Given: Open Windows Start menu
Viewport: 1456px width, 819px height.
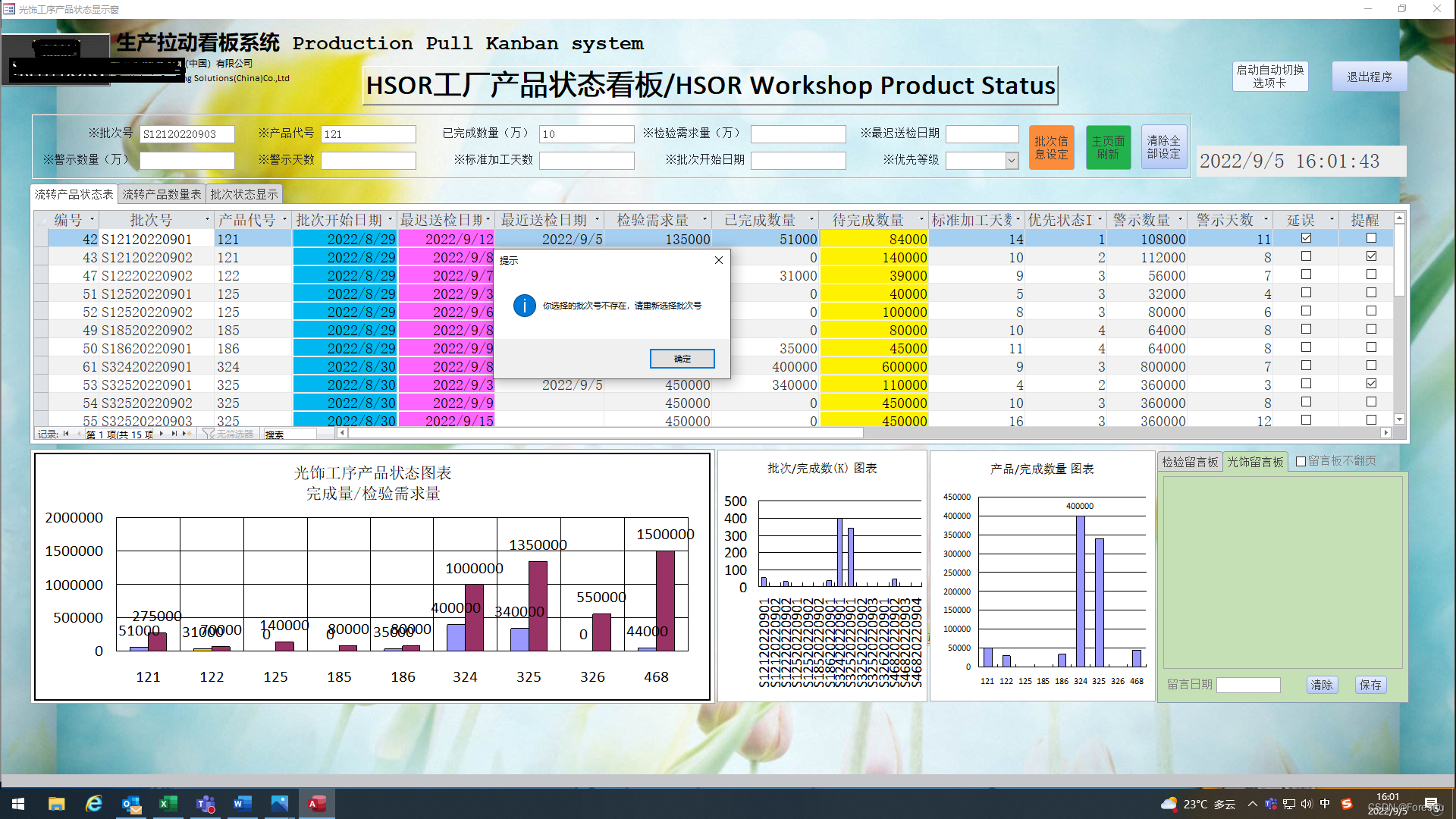Looking at the screenshot, I should [x=18, y=804].
